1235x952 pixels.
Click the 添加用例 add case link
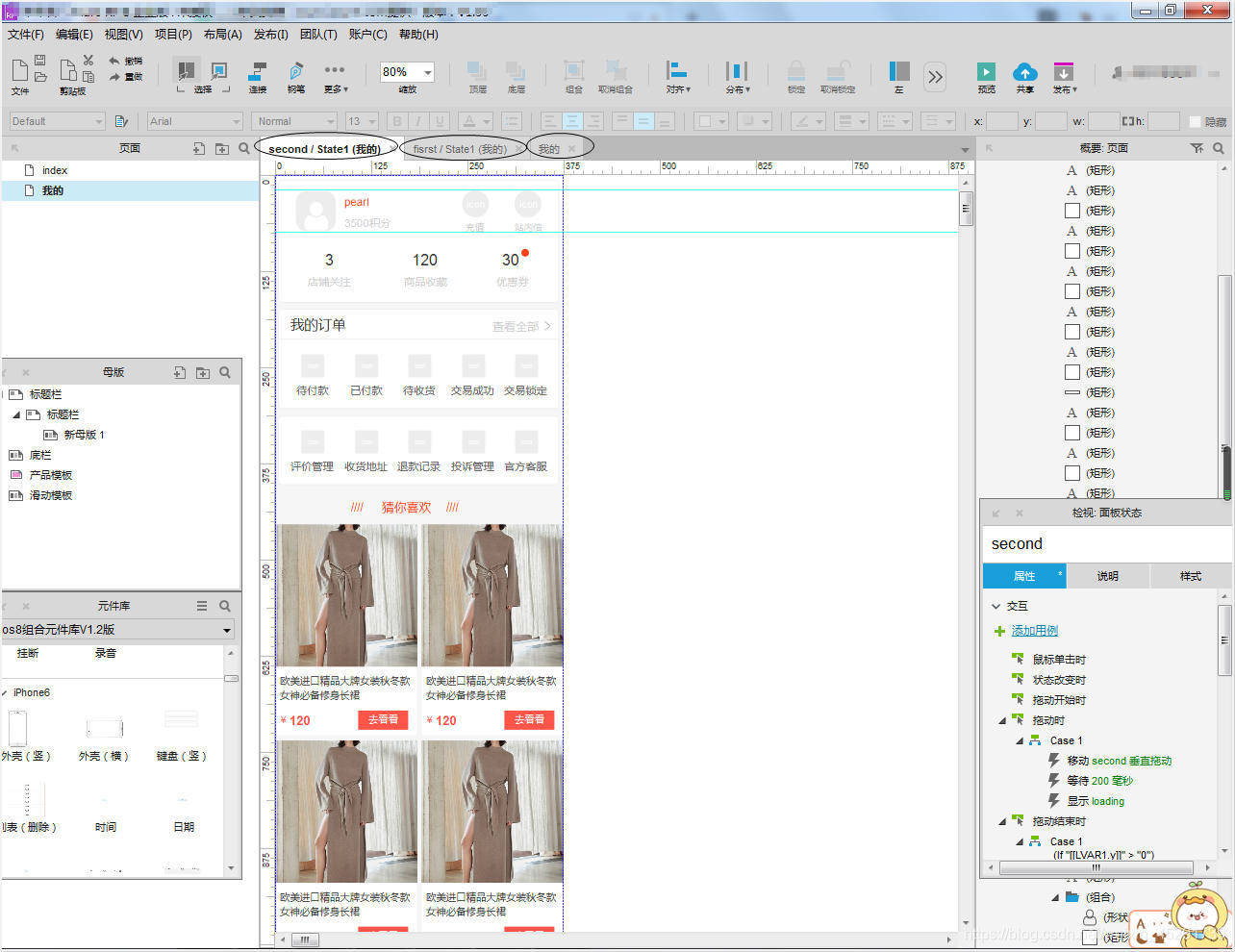pos(1034,631)
